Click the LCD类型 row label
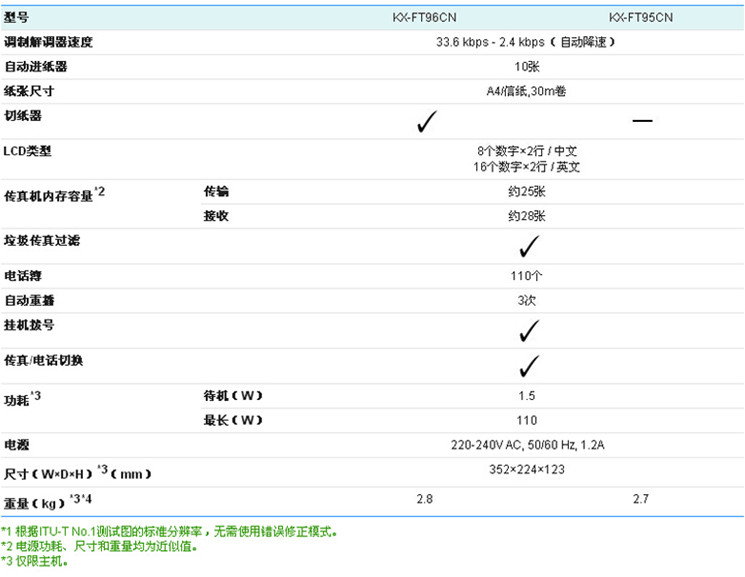 (x=27, y=151)
